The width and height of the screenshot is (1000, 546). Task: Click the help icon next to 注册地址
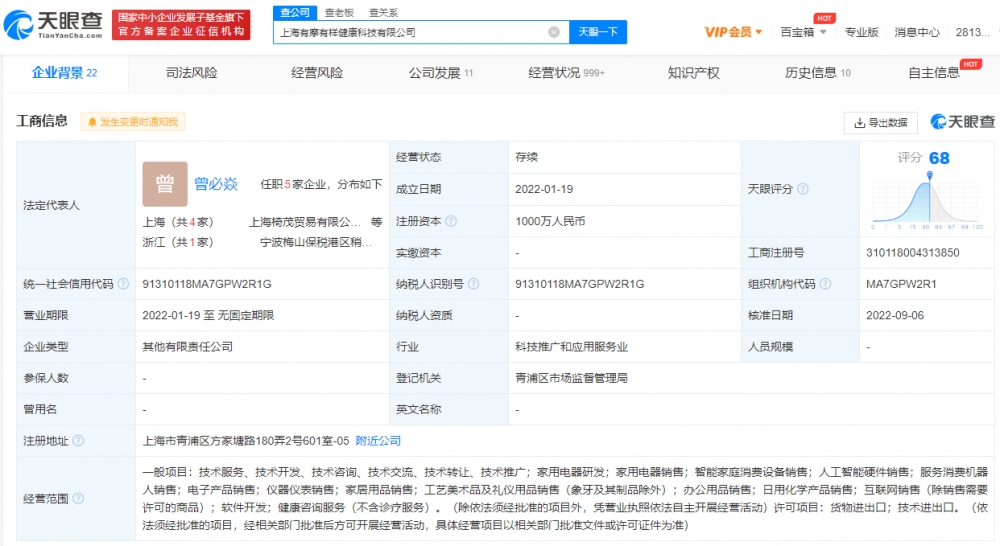[x=78, y=441]
